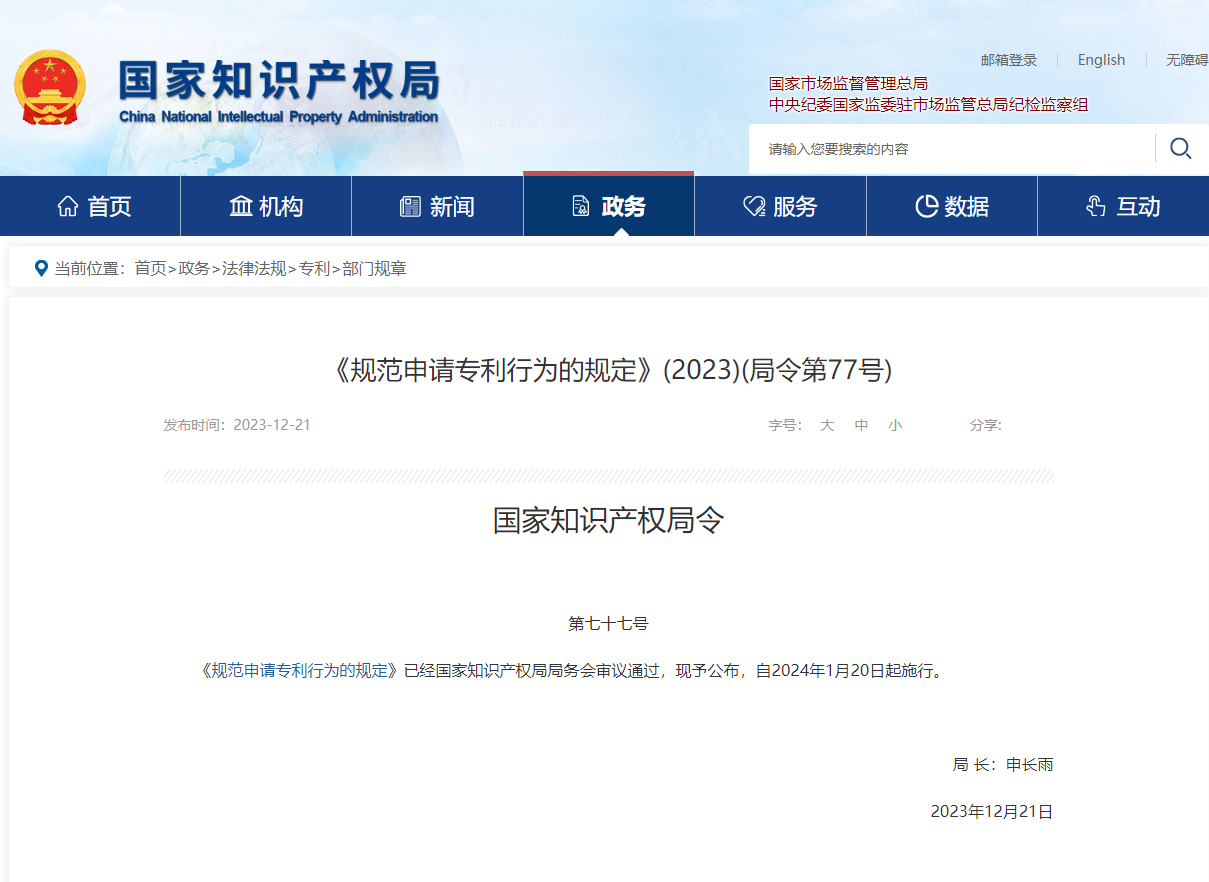The image size is (1209, 882).
Task: Click 法律法规 in the breadcrumb
Action: tap(254, 268)
